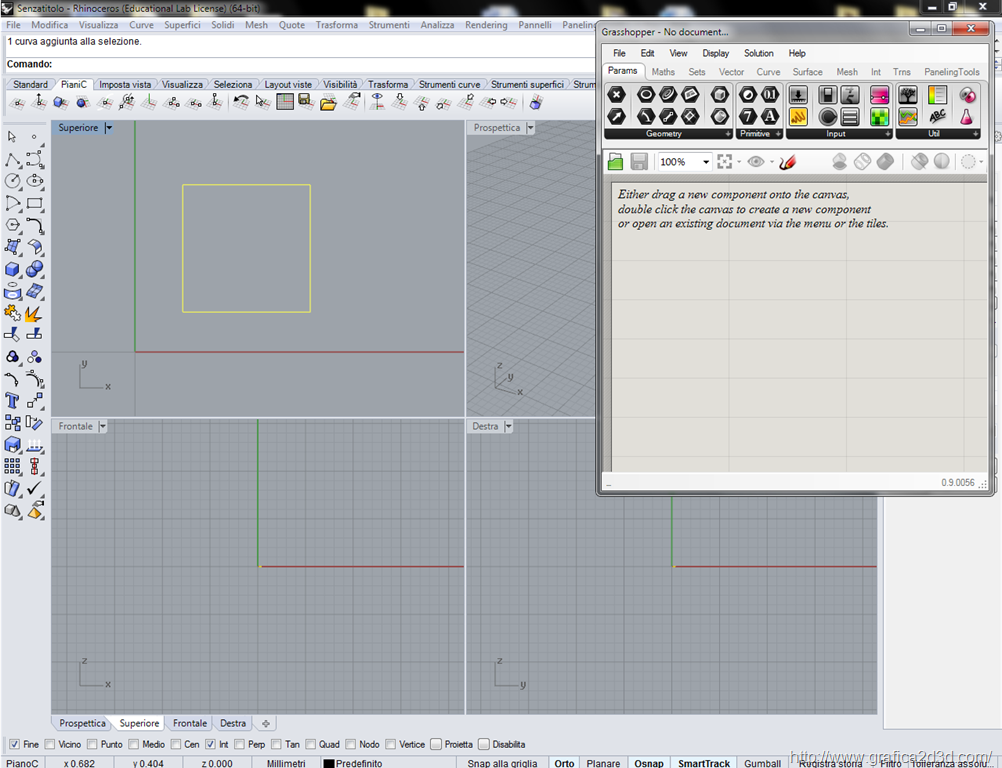This screenshot has height=768, width=1002.
Task: Open the Superiore viewport title dropdown arrow
Action: pos(108,128)
